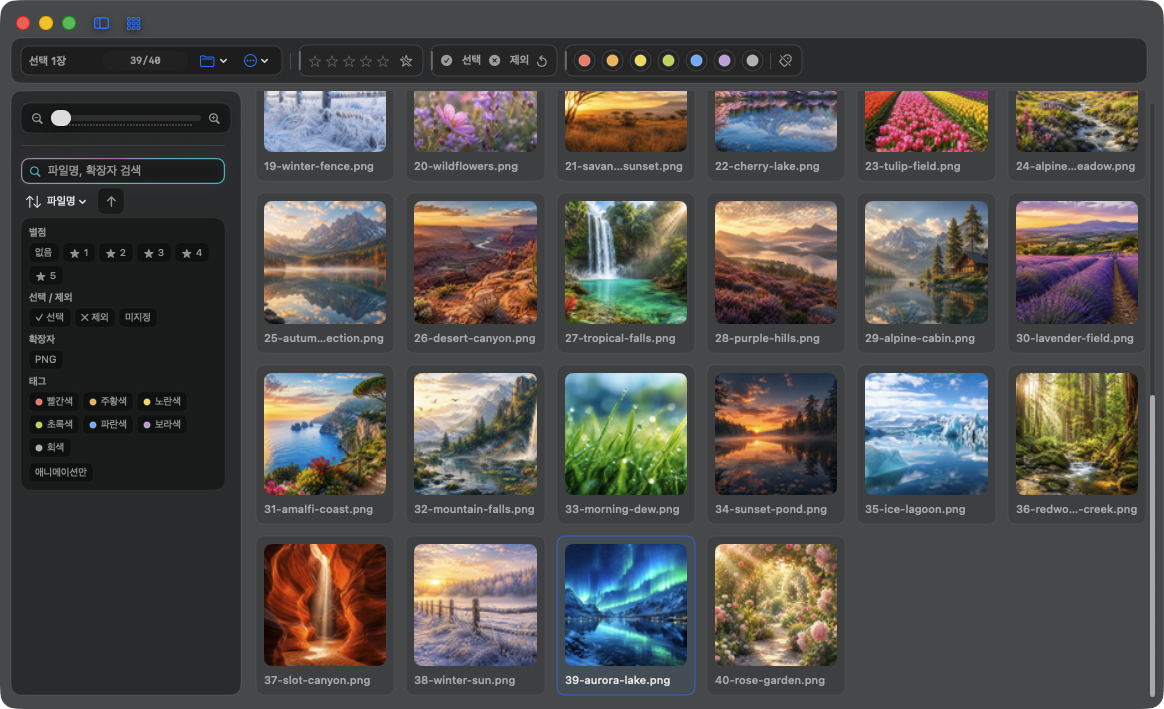
Task: Apply yellow color tag from toolbar
Action: [x=641, y=61]
